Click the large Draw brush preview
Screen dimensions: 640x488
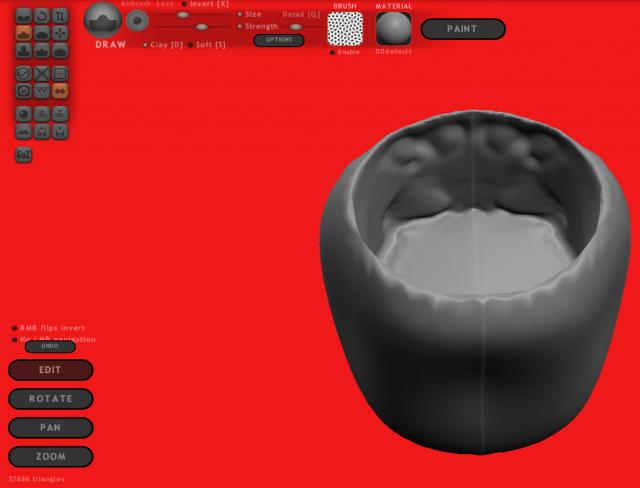102,19
